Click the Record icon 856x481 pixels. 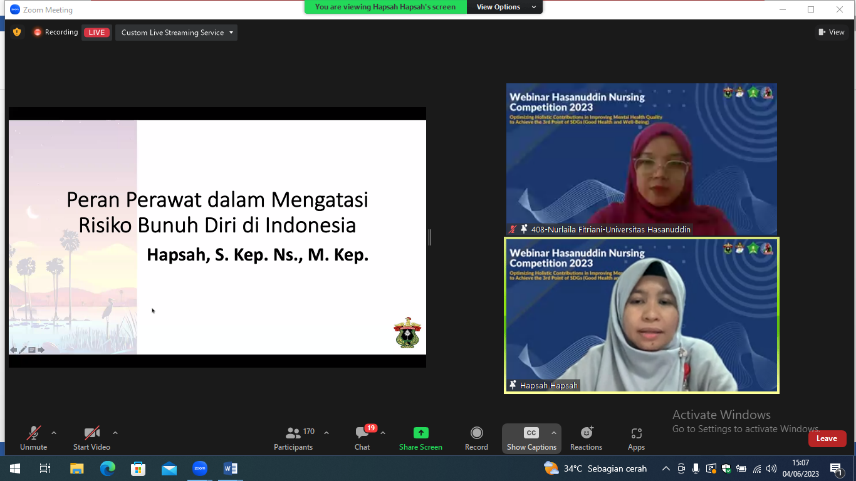[x=476, y=437]
